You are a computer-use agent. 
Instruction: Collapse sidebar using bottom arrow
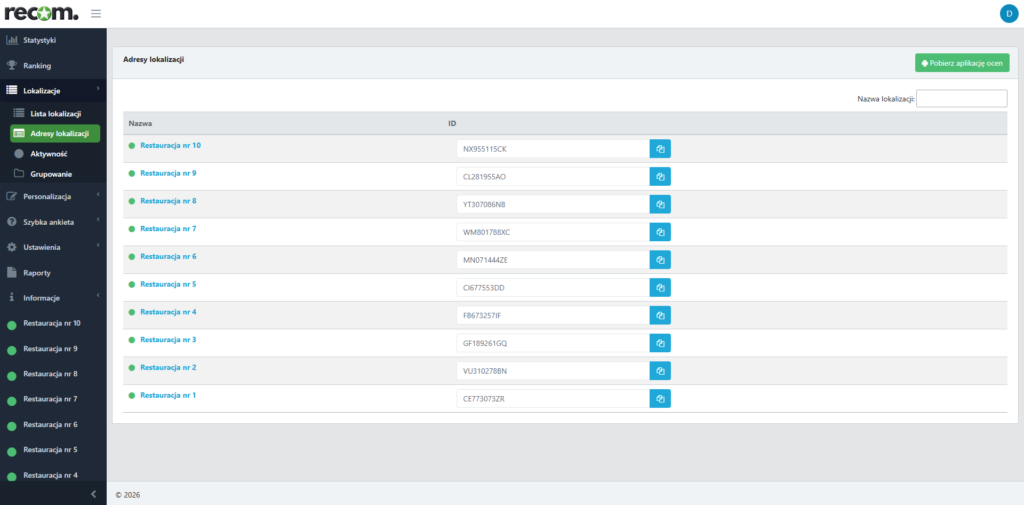click(x=93, y=494)
